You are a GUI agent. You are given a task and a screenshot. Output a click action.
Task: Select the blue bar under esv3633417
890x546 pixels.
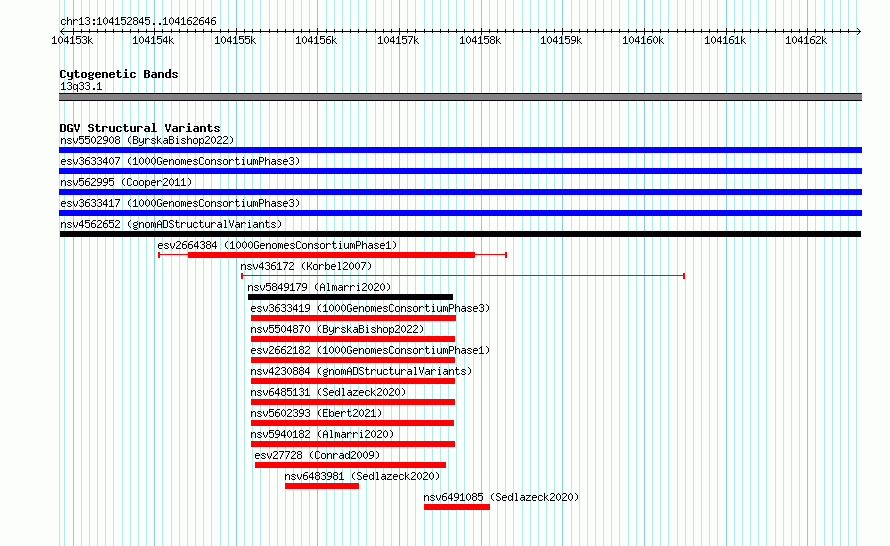pos(460,213)
